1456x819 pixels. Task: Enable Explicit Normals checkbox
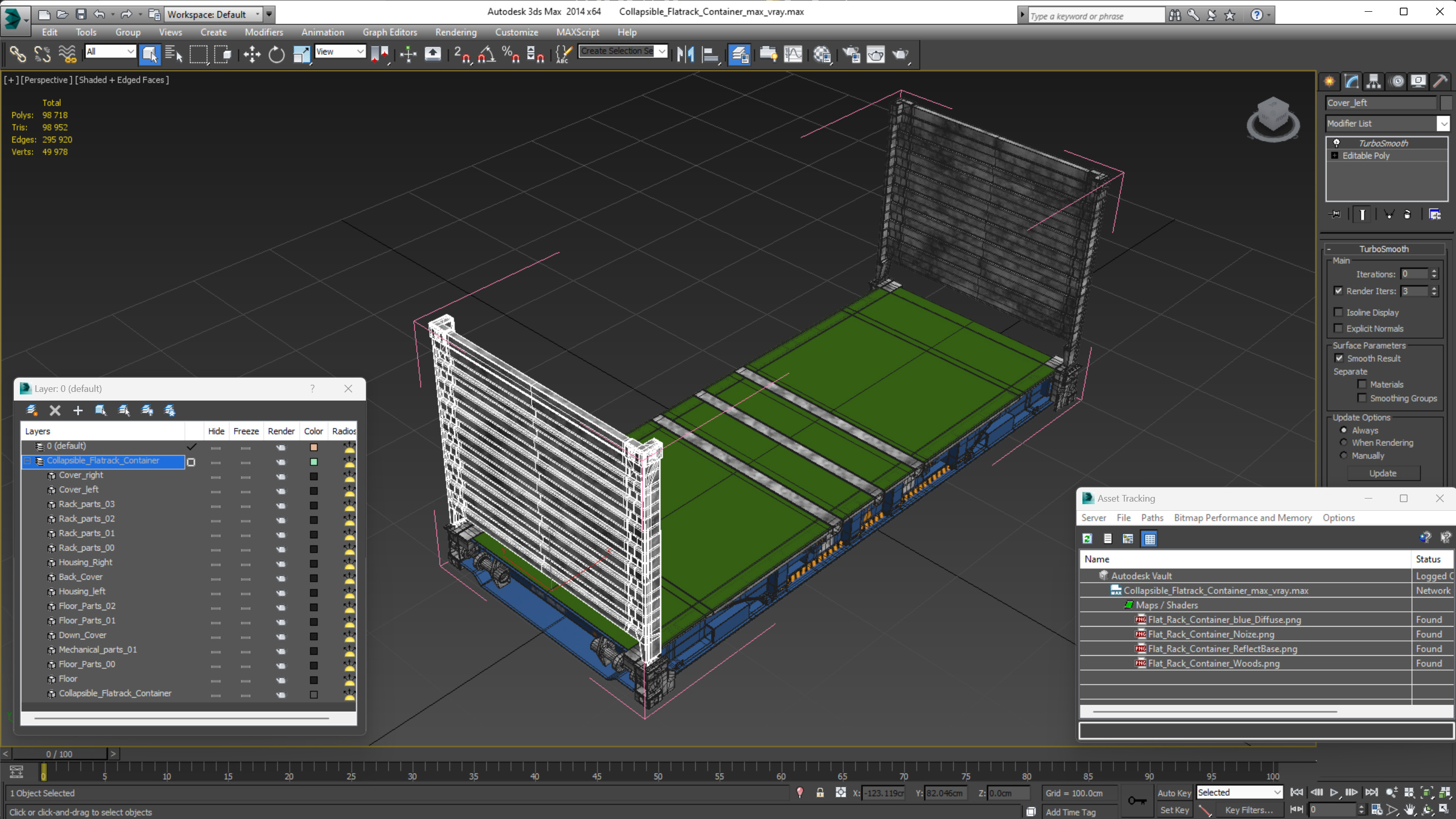[1338, 328]
